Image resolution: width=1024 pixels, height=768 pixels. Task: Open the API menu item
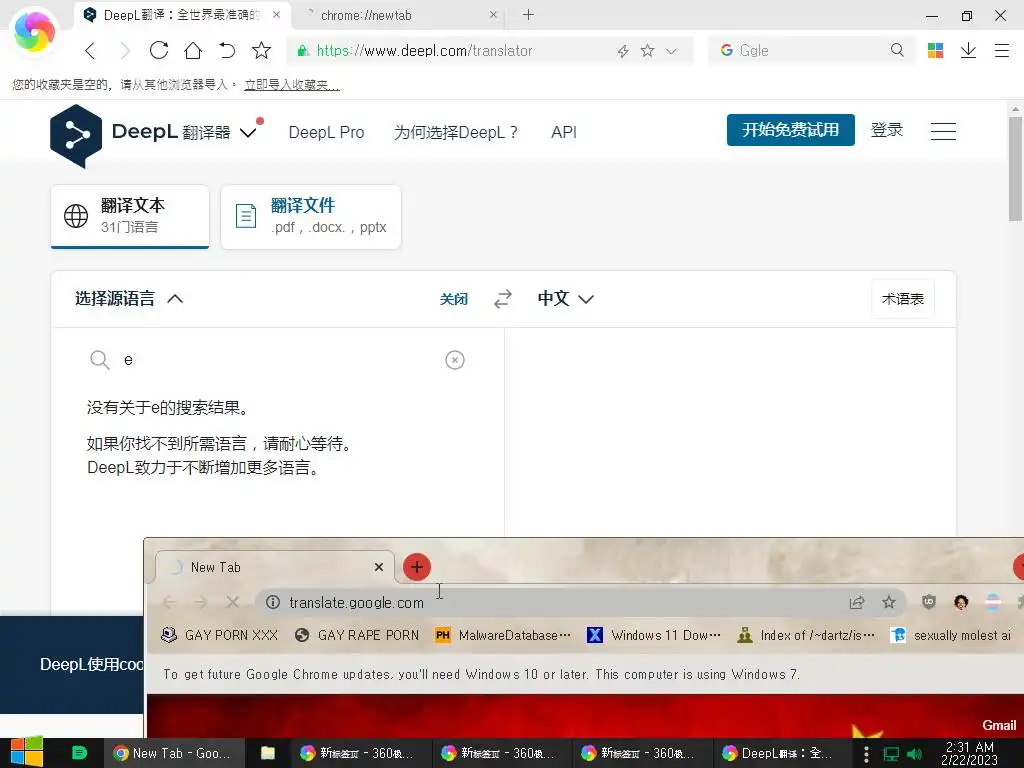(x=564, y=133)
